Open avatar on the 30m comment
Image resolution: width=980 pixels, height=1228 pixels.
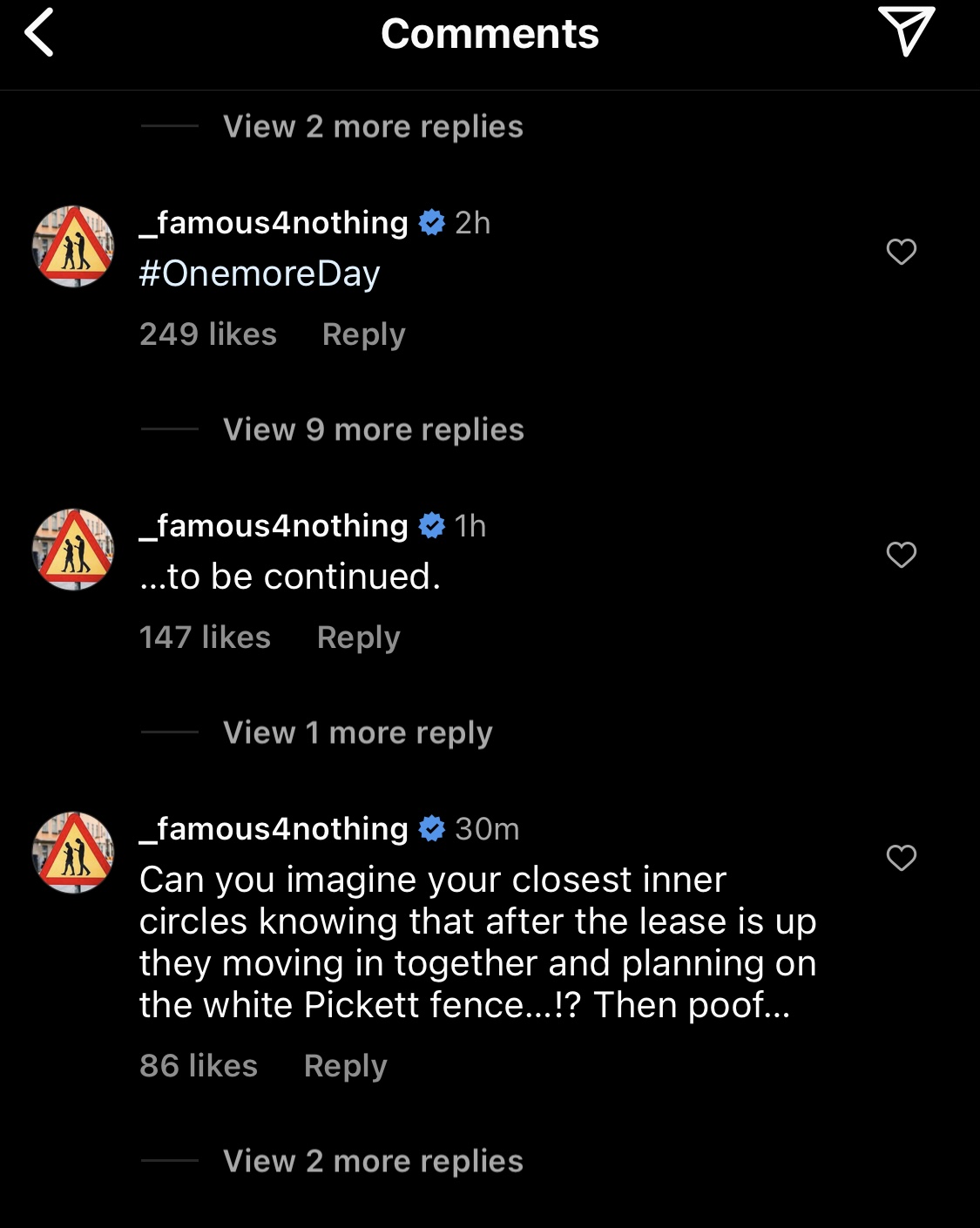(73, 853)
